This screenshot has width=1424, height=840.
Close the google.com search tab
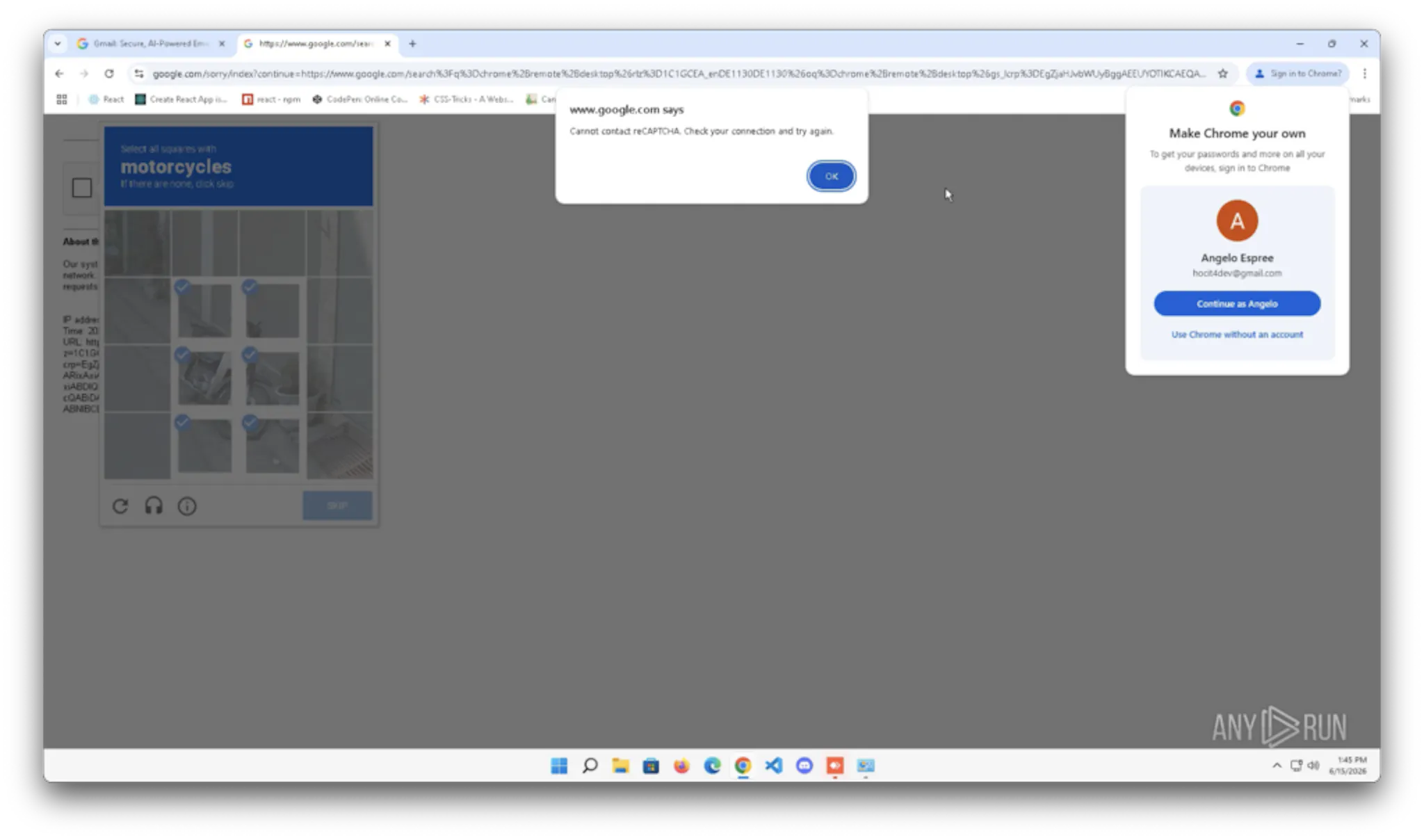tap(387, 43)
